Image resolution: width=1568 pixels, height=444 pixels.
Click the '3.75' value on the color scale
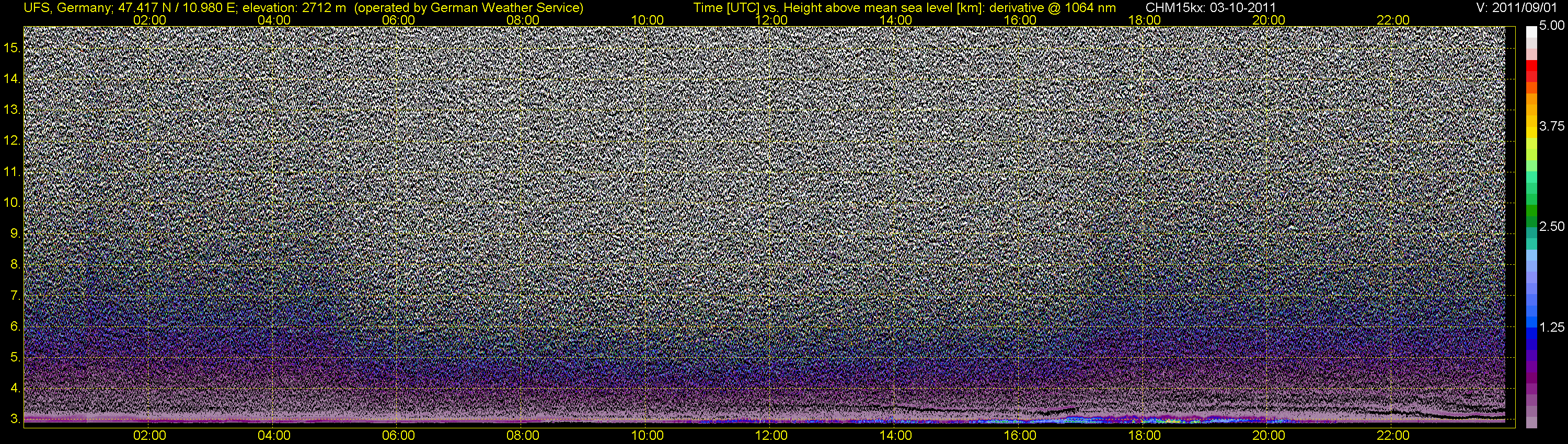pos(1552,126)
